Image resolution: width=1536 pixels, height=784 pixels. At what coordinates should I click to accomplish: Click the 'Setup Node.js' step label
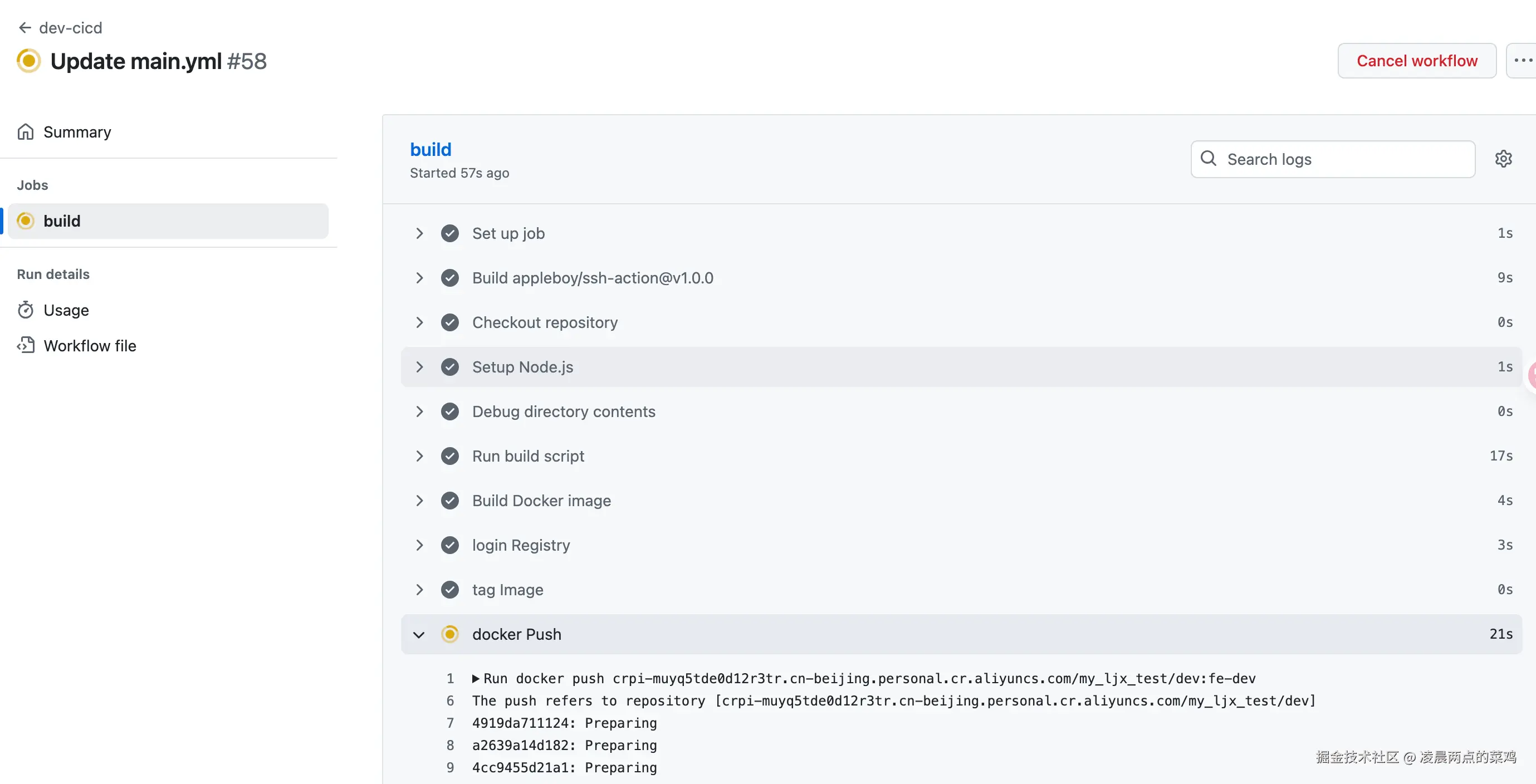point(523,367)
